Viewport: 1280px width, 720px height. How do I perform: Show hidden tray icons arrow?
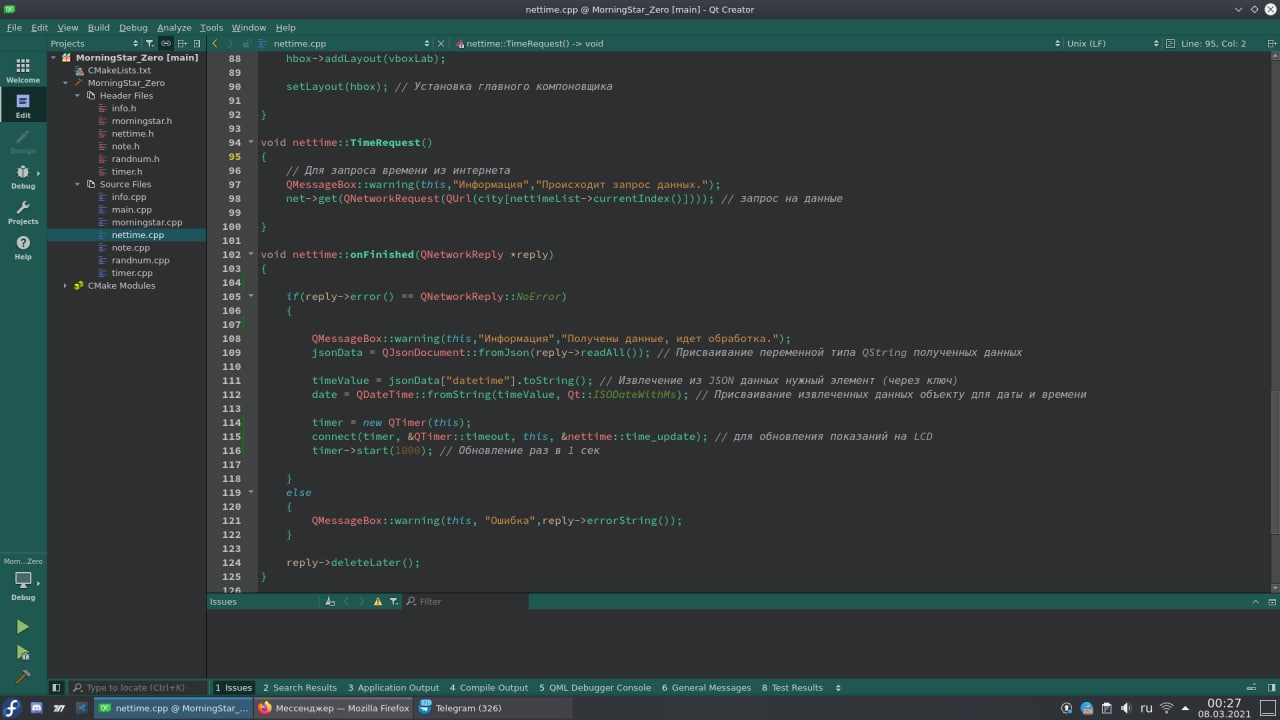(x=1185, y=708)
